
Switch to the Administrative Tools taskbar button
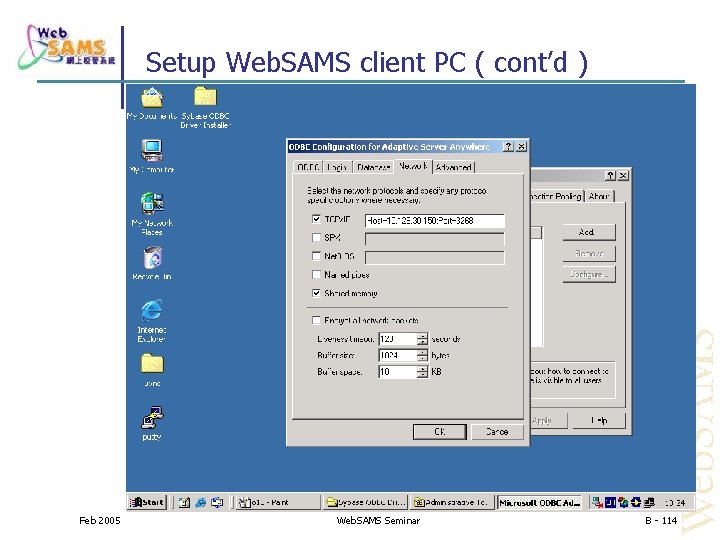(452, 502)
